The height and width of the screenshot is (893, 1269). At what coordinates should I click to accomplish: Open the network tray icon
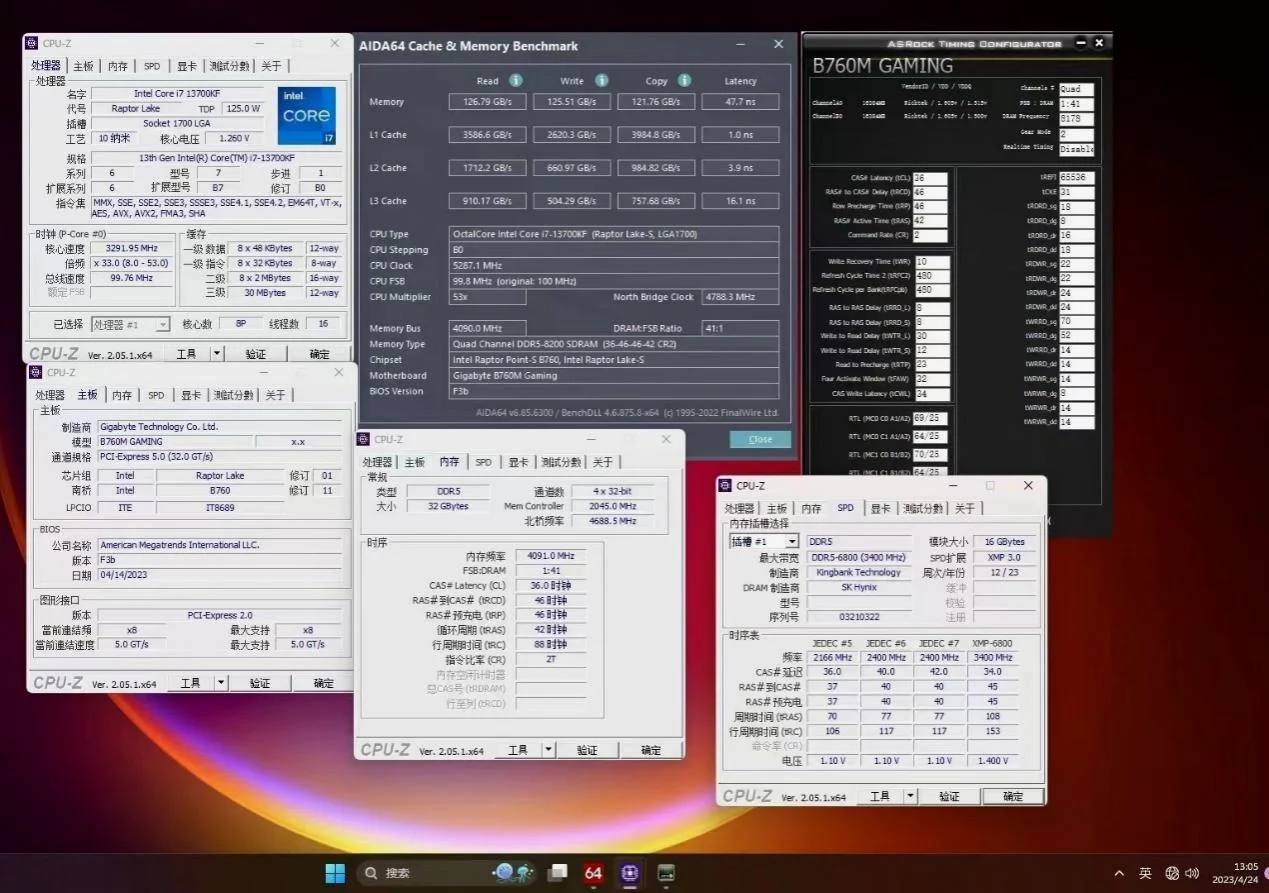coord(1173,873)
